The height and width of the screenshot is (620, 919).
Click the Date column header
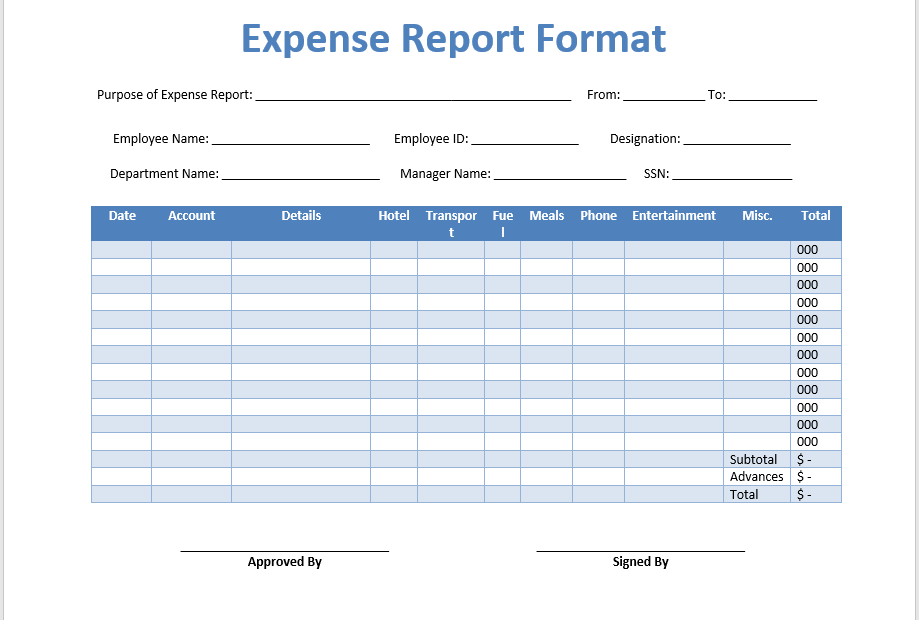point(122,215)
